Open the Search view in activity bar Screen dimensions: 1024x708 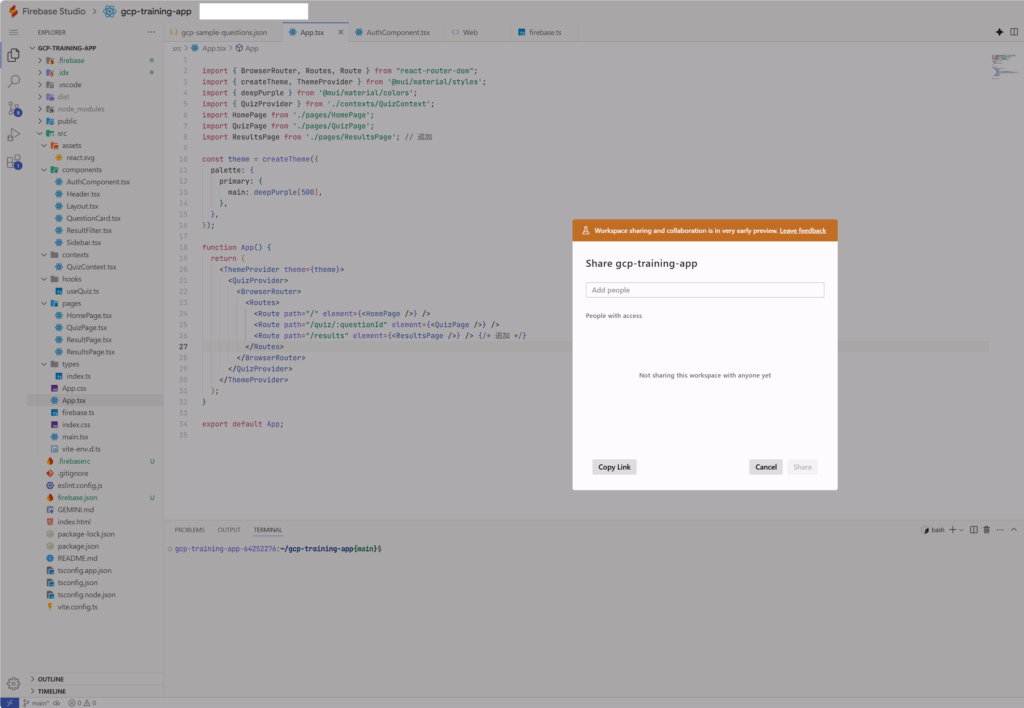pos(14,81)
